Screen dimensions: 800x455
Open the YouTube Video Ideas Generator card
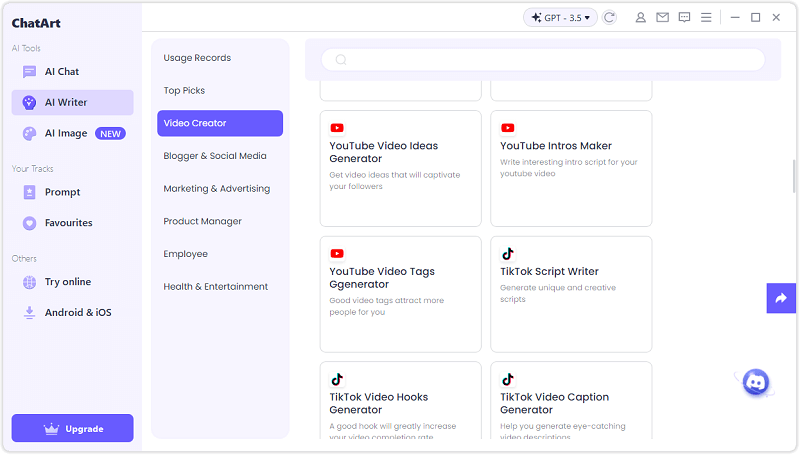400,168
